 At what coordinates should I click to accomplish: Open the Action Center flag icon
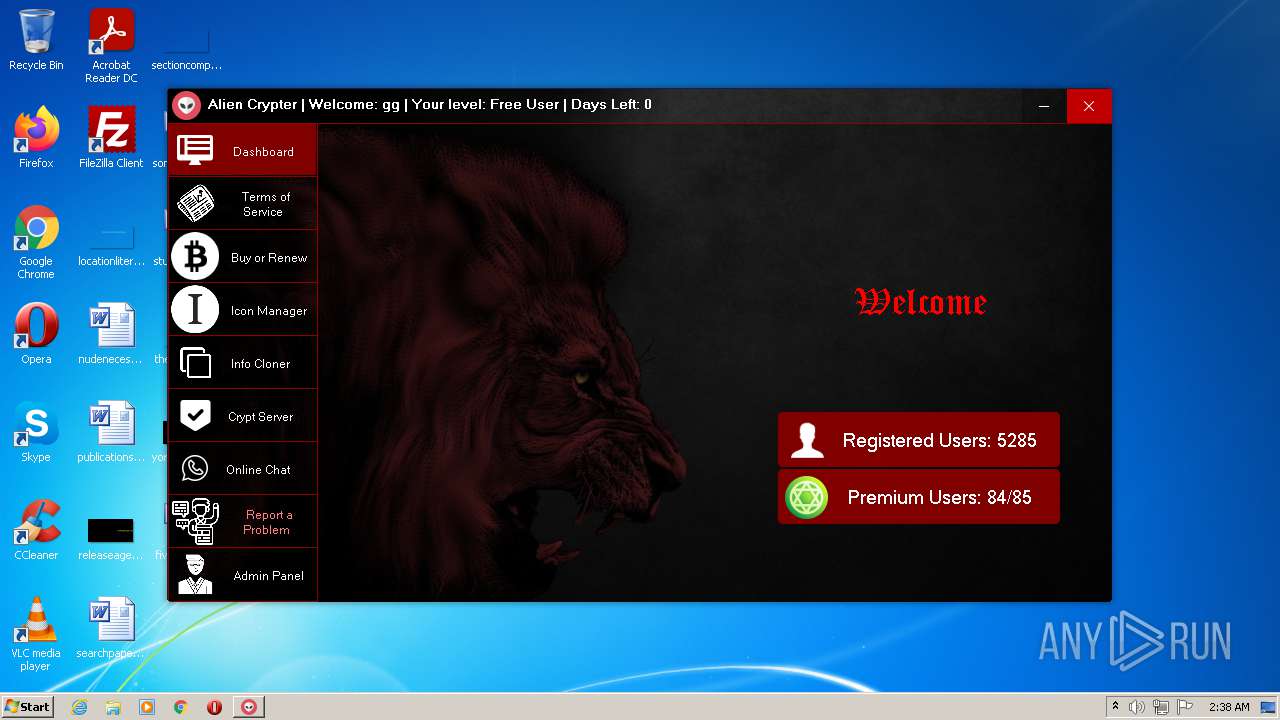1185,707
